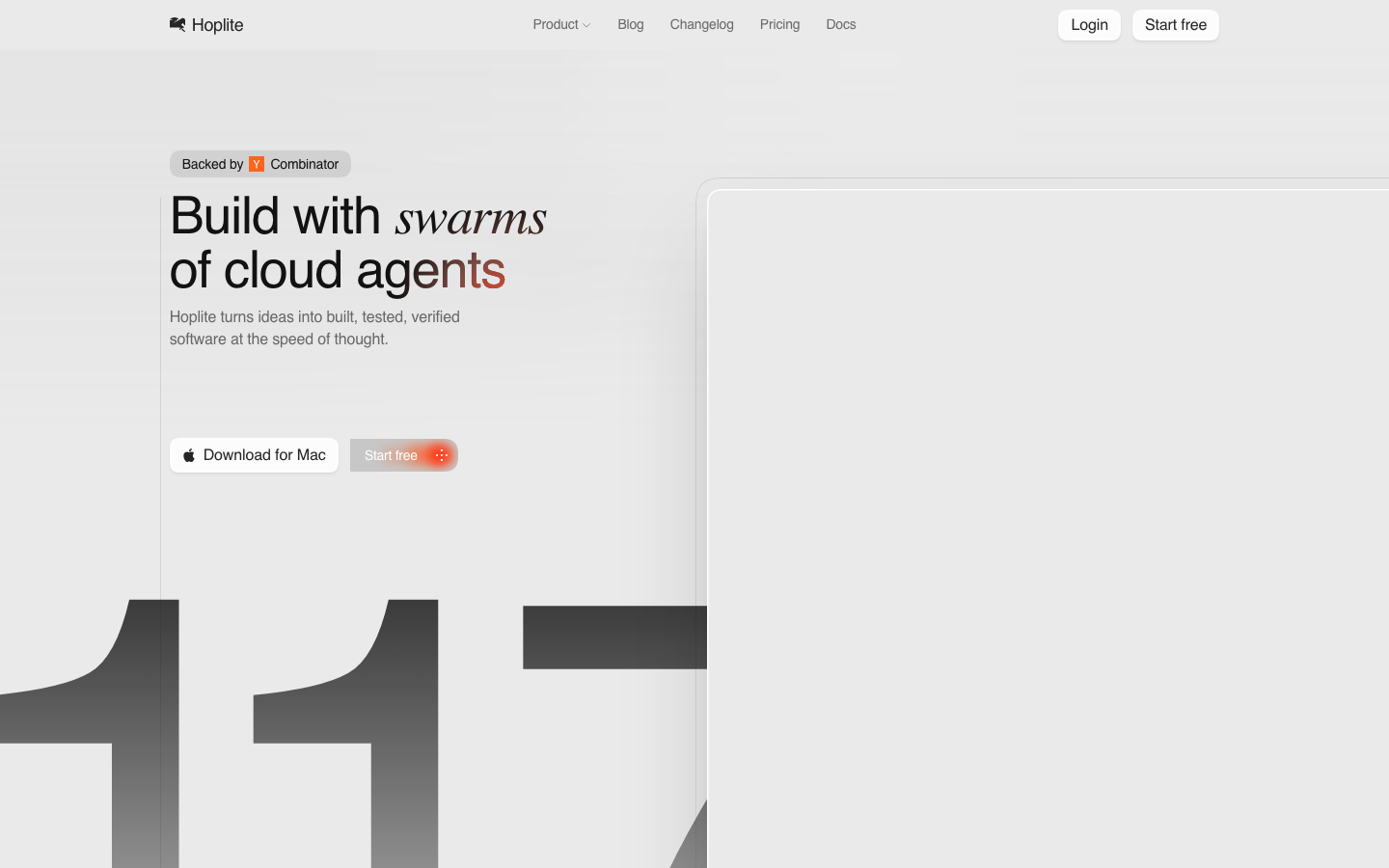The height and width of the screenshot is (868, 1389).
Task: Go to the Changelog page
Action: (702, 24)
